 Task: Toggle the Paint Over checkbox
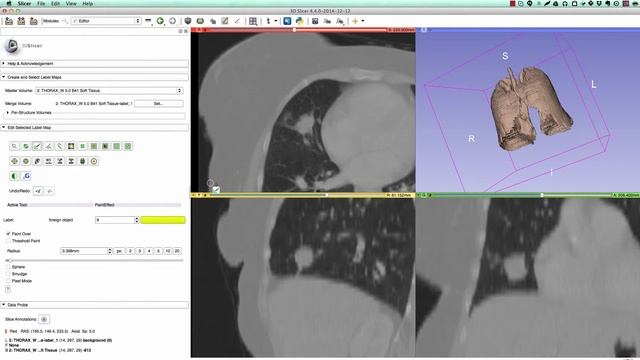click(8, 234)
